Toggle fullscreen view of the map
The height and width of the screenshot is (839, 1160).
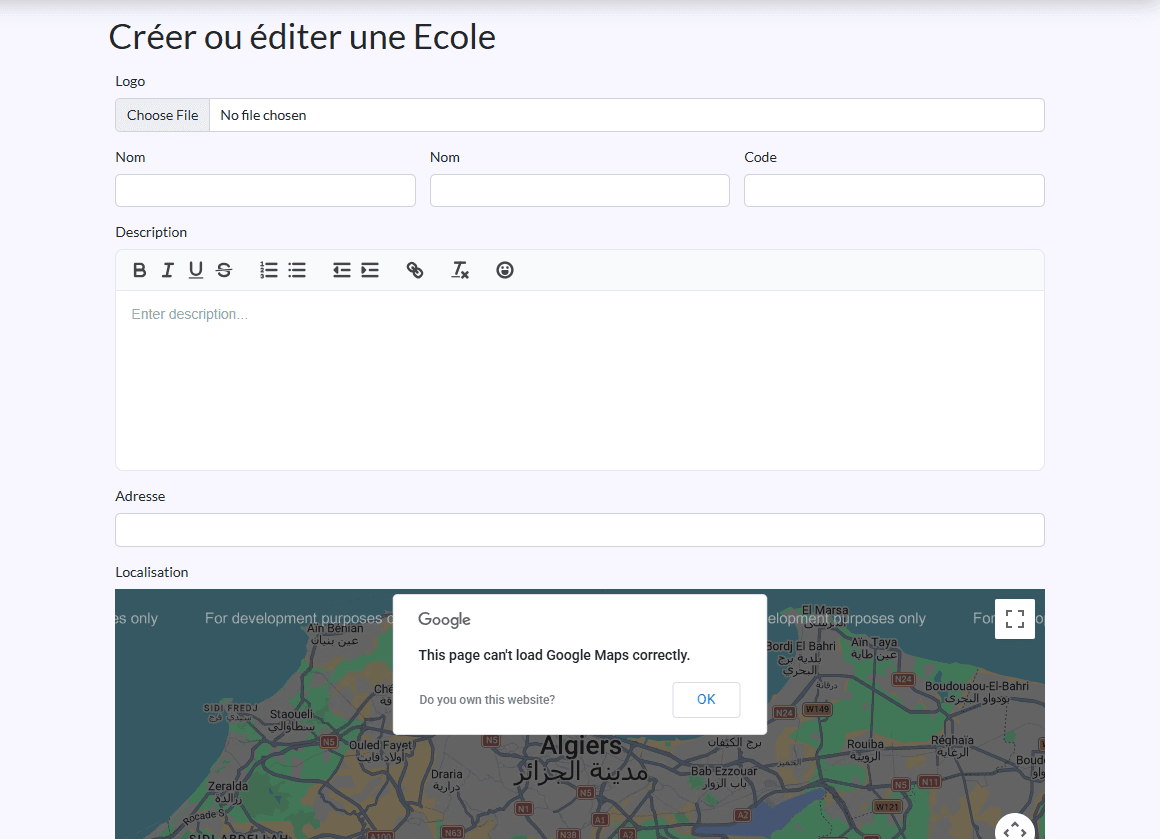[1015, 619]
